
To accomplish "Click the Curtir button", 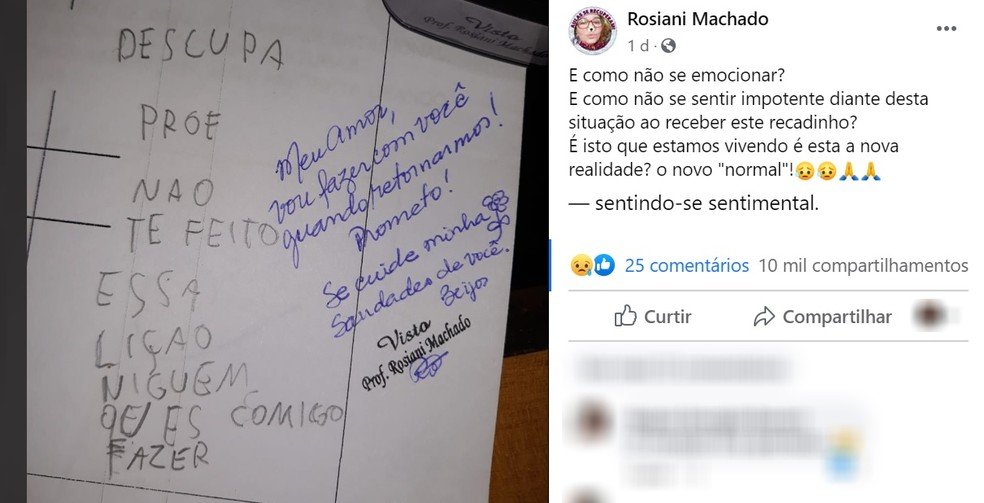I will point(653,317).
